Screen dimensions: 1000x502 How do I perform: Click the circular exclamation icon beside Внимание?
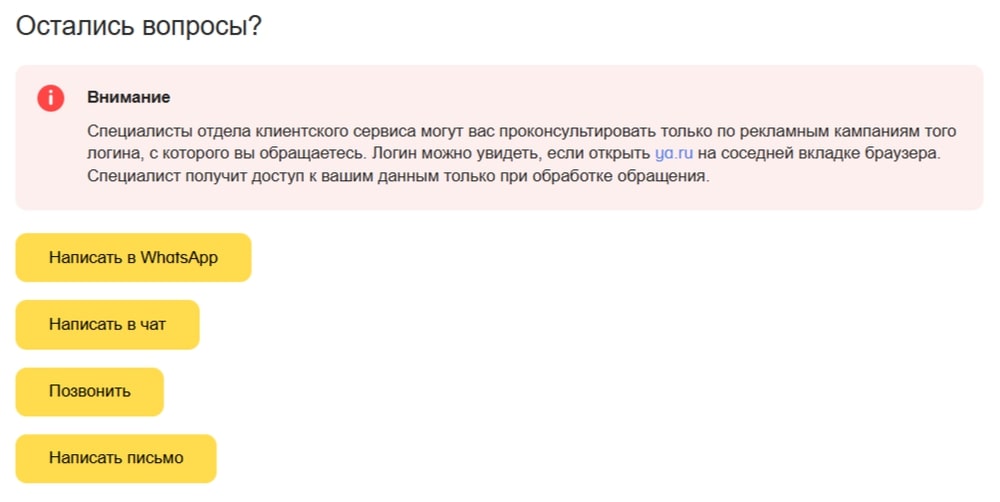(50, 98)
